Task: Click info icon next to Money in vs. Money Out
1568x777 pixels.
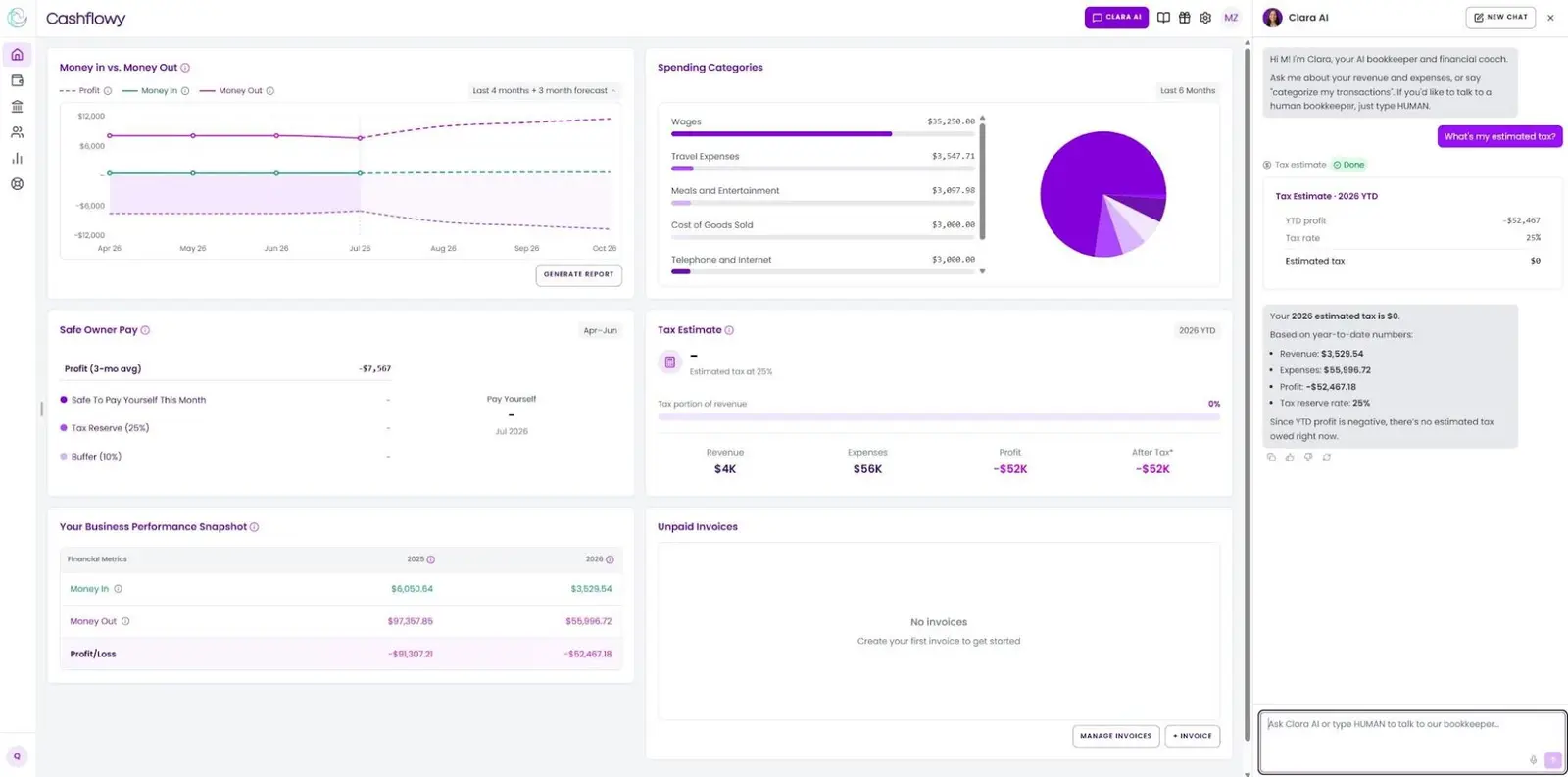Action: [185, 68]
